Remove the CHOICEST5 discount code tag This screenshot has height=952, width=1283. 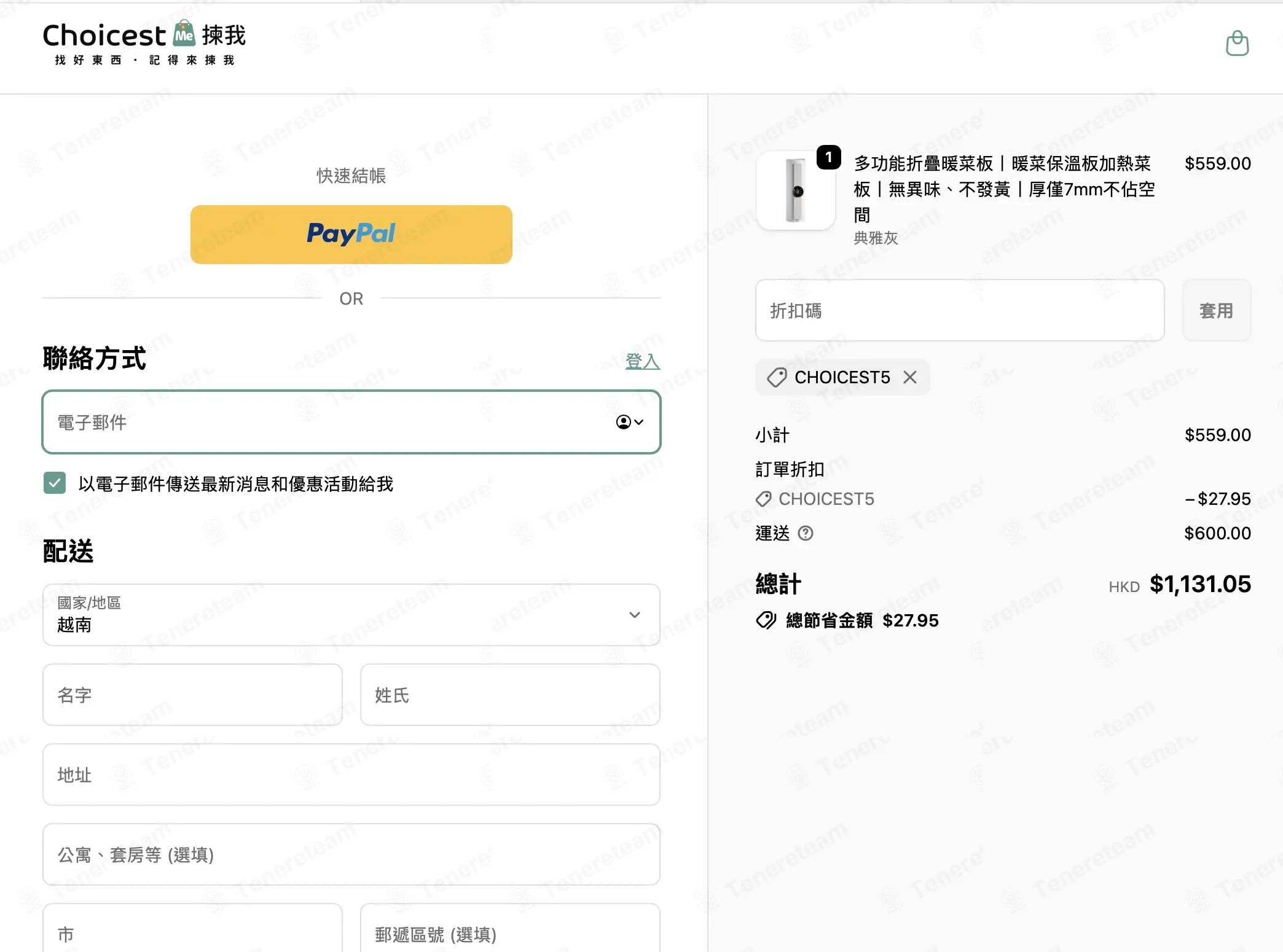[910, 377]
